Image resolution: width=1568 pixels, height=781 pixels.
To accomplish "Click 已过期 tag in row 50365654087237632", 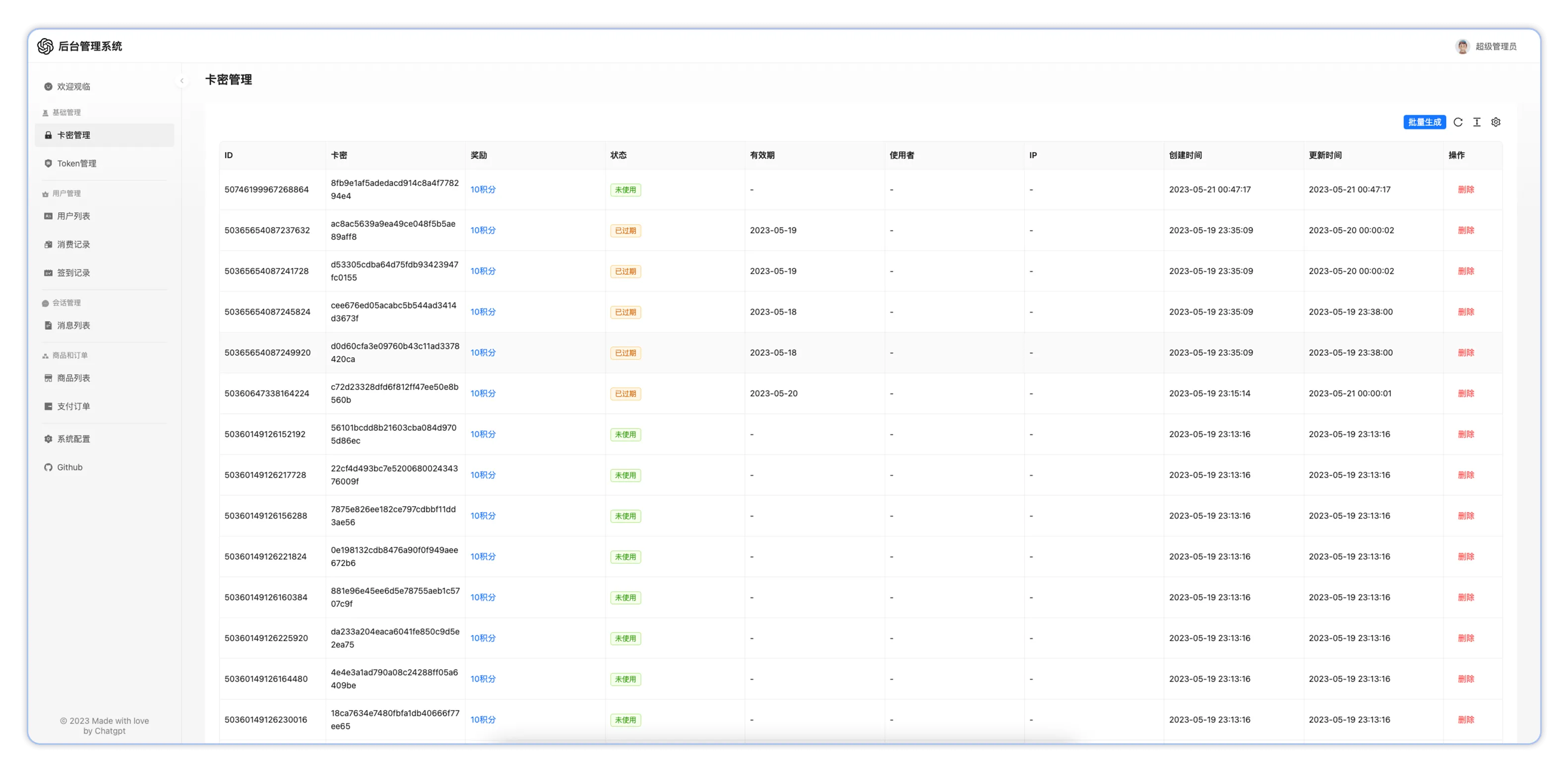I will point(625,231).
